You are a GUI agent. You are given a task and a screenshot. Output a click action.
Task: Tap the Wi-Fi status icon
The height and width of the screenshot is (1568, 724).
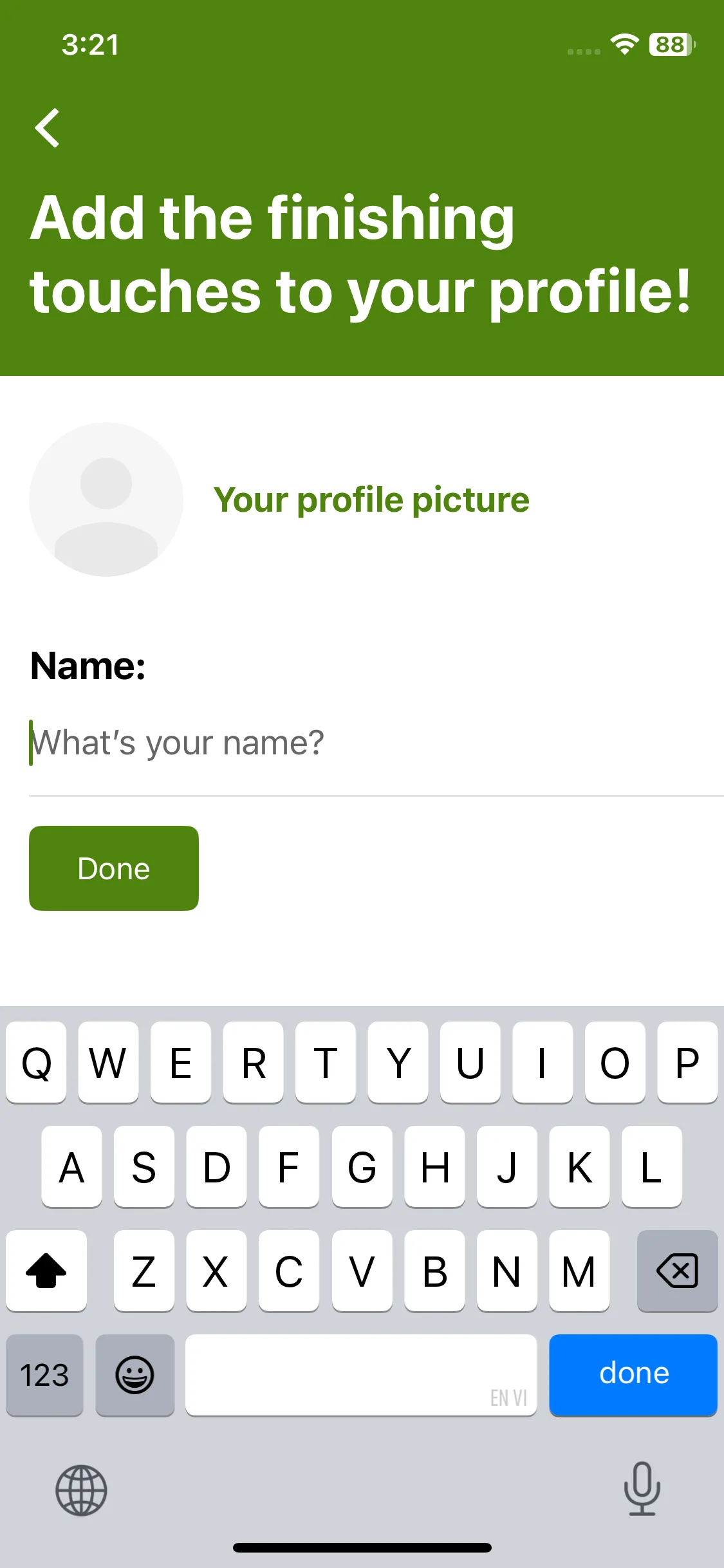(x=624, y=44)
